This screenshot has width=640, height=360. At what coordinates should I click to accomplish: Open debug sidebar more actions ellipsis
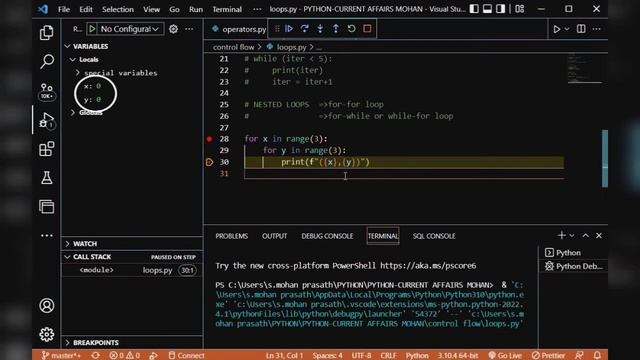189,29
